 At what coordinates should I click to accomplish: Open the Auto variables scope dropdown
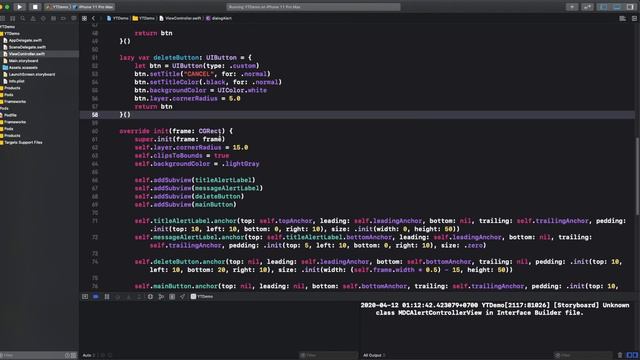[88, 356]
